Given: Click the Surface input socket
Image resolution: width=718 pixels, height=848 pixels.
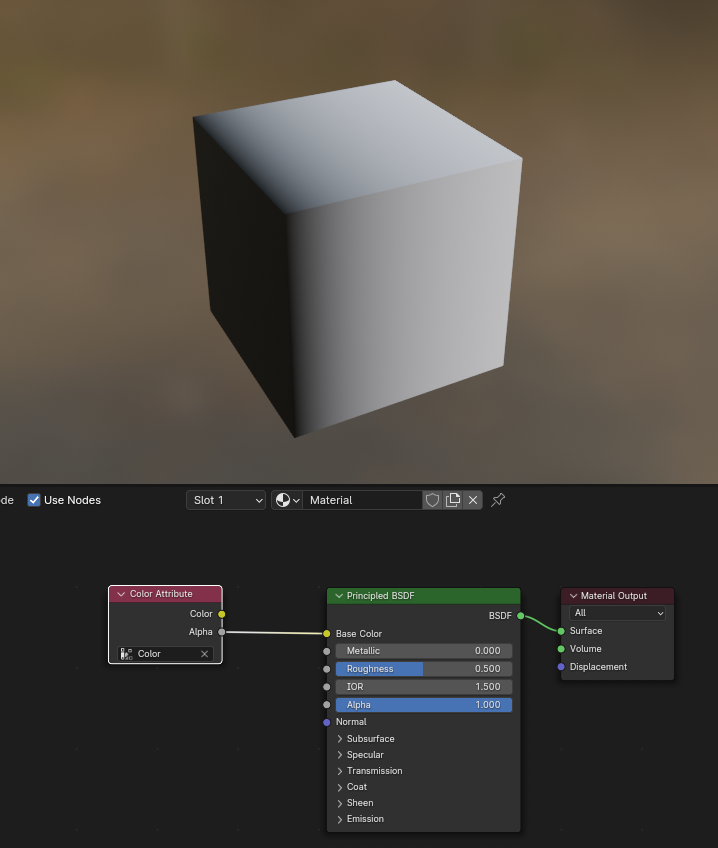Looking at the screenshot, I should tap(561, 631).
